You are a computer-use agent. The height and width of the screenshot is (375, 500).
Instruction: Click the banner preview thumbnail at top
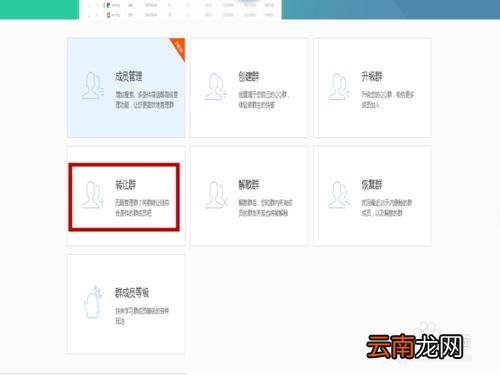[x=180, y=9]
